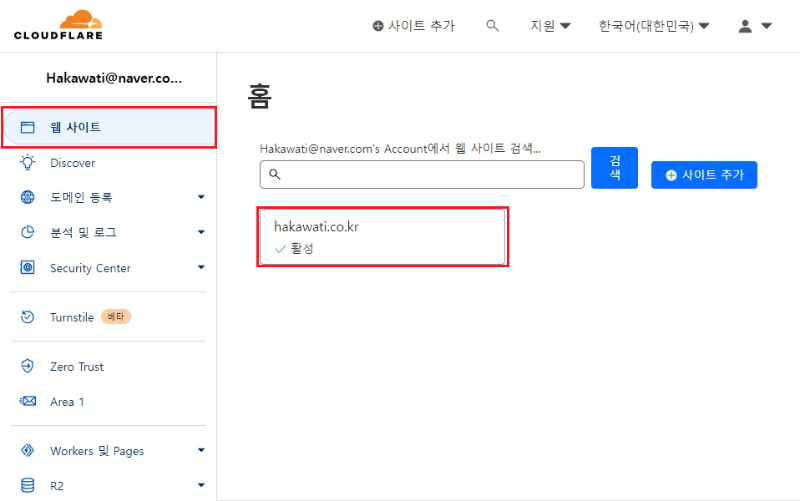
Task: Open the 한국어(대한민국) language dropdown
Action: [x=654, y=26]
